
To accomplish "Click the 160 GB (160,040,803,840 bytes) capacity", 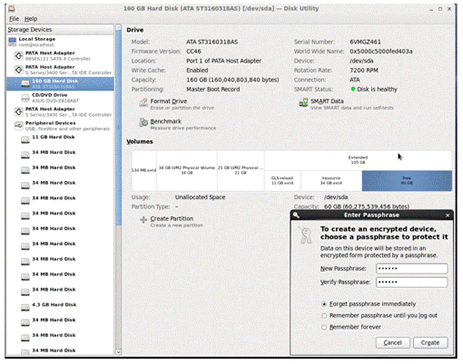I will 233,80.
